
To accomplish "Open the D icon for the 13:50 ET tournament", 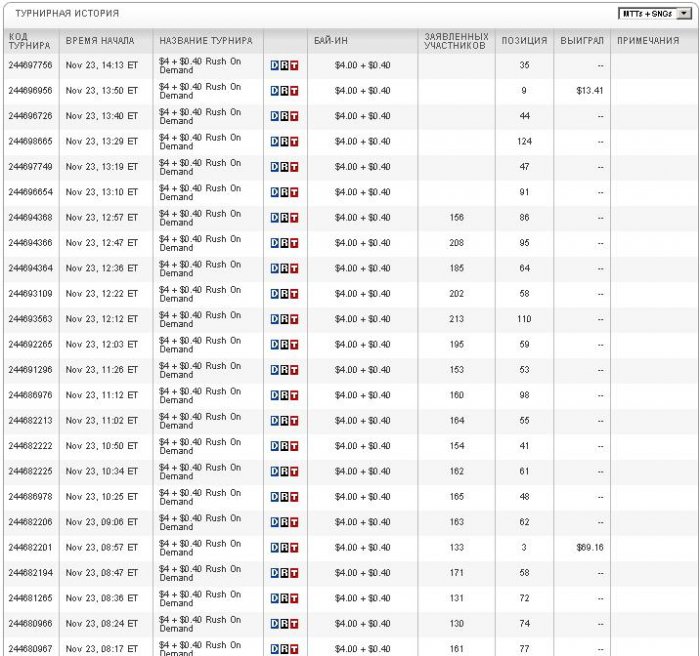I will (x=275, y=91).
